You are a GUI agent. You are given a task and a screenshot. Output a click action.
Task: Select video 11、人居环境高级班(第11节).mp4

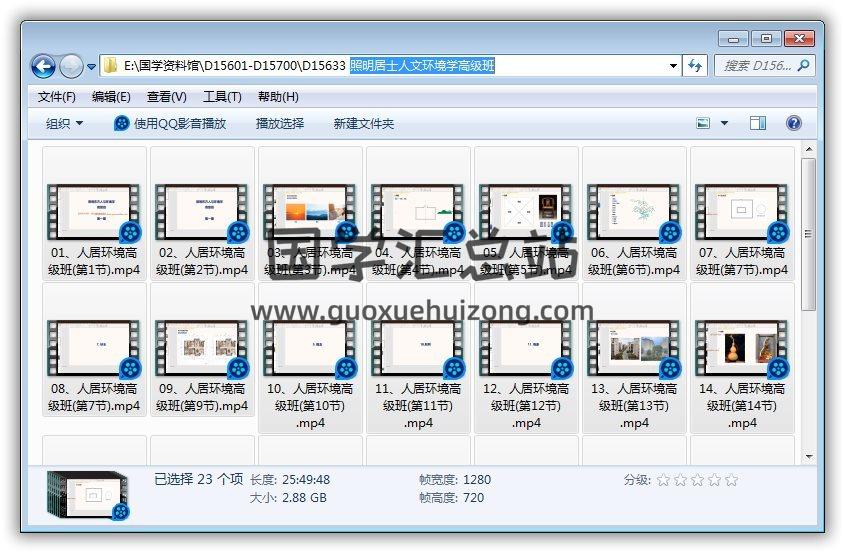pyautogui.click(x=418, y=358)
